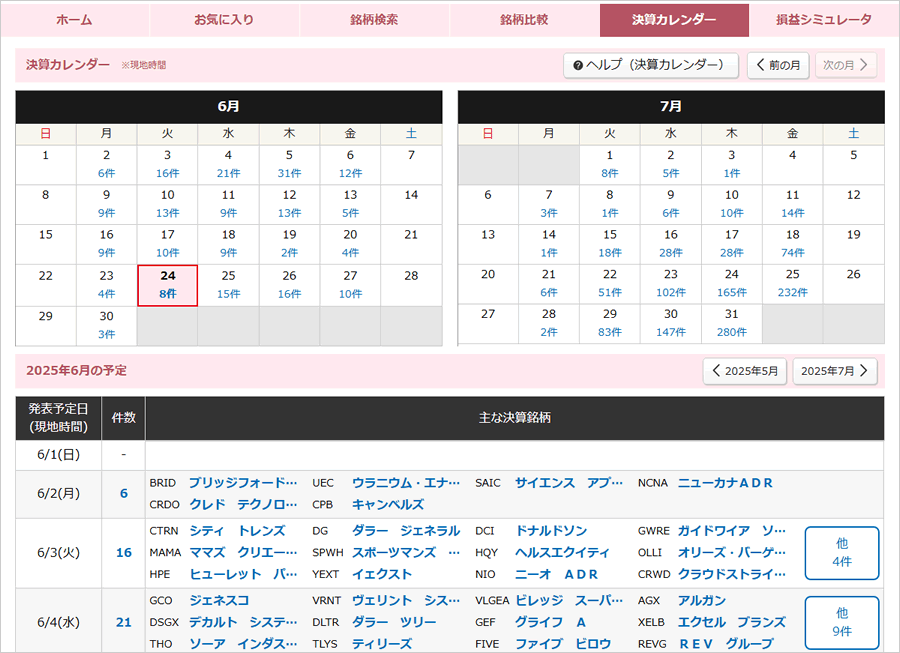Open July 11 earnings 14件
The width and height of the screenshot is (900, 653).
tap(793, 213)
